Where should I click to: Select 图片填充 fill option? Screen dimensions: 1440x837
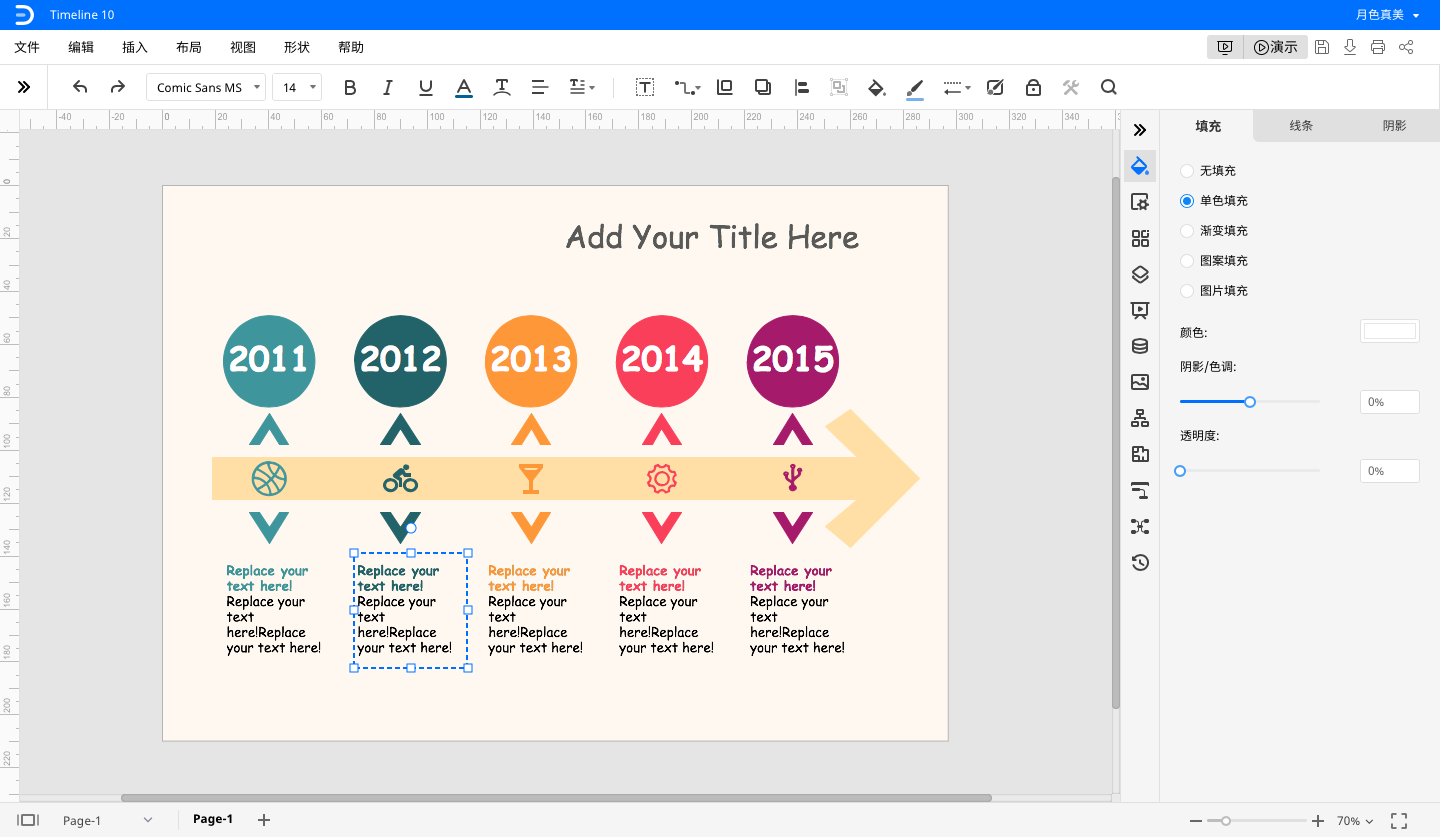pyautogui.click(x=1187, y=291)
